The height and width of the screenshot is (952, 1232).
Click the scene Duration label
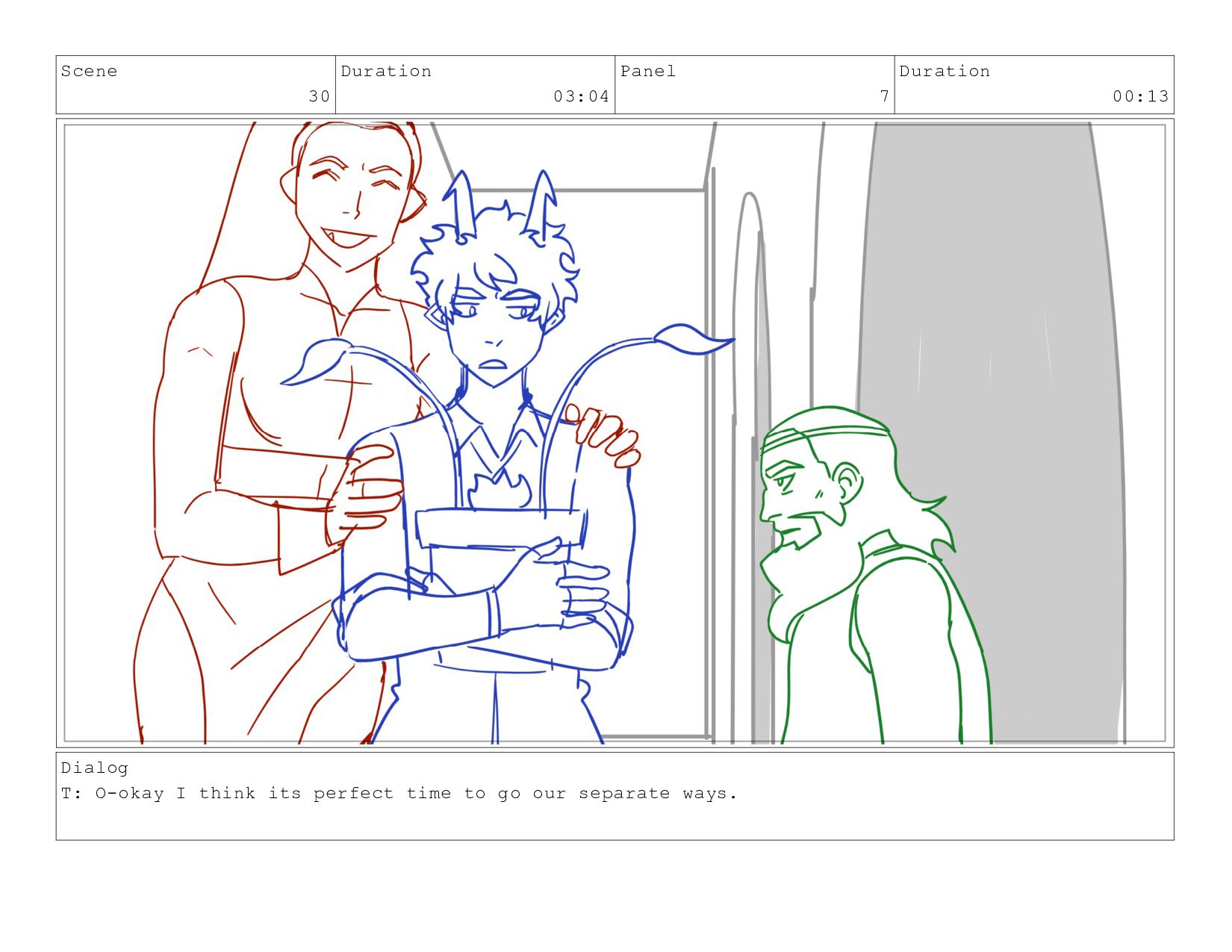coord(386,71)
